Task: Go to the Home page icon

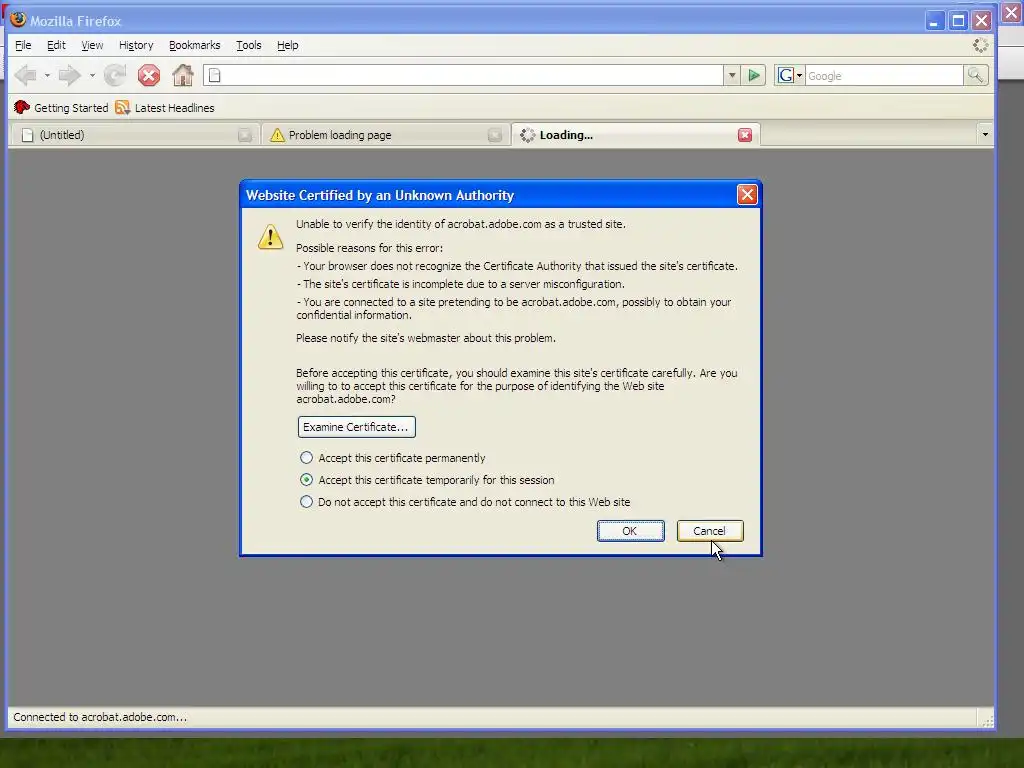Action: click(x=183, y=75)
